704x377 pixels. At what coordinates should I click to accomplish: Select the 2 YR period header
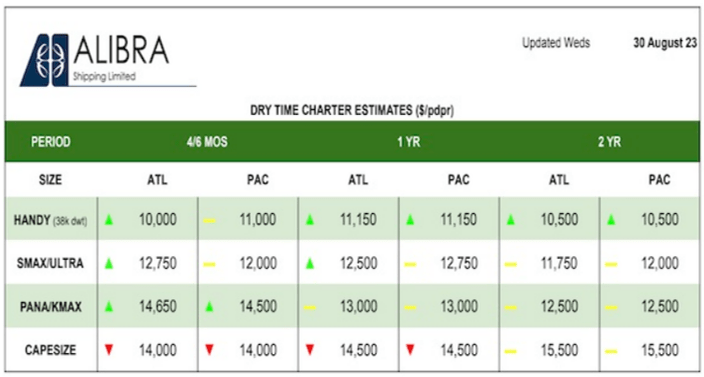pos(609,142)
